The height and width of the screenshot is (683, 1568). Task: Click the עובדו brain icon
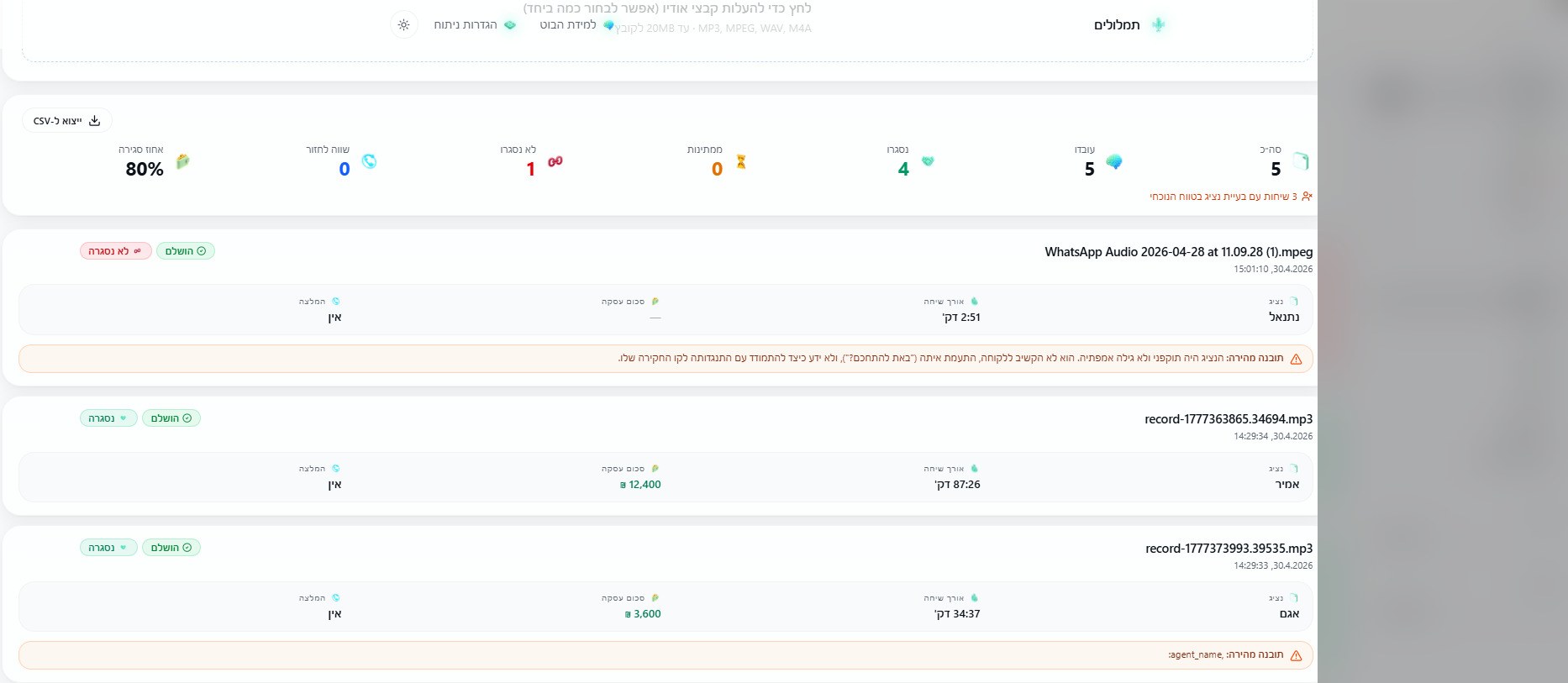[x=1114, y=161]
